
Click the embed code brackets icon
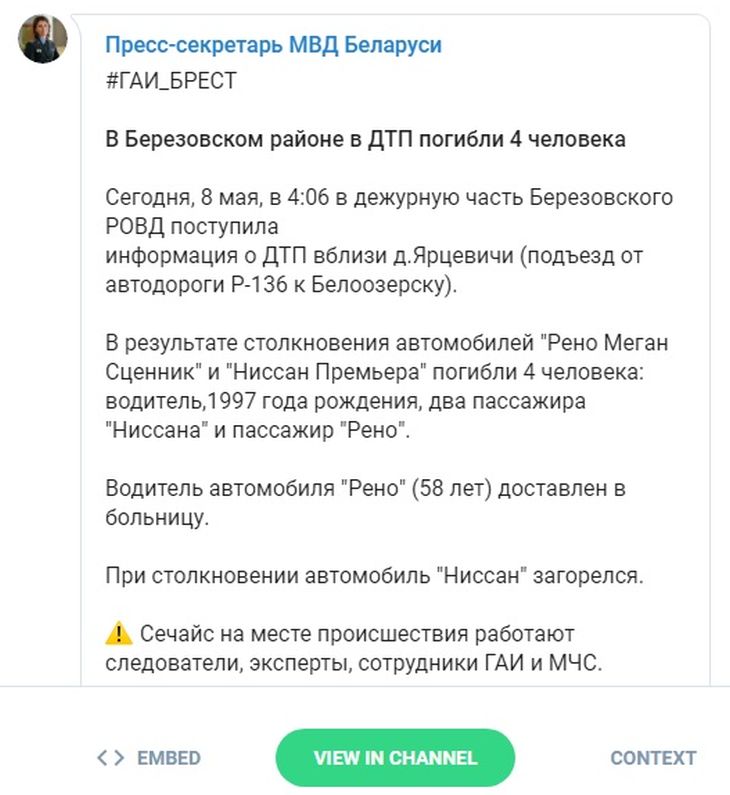coord(110,758)
